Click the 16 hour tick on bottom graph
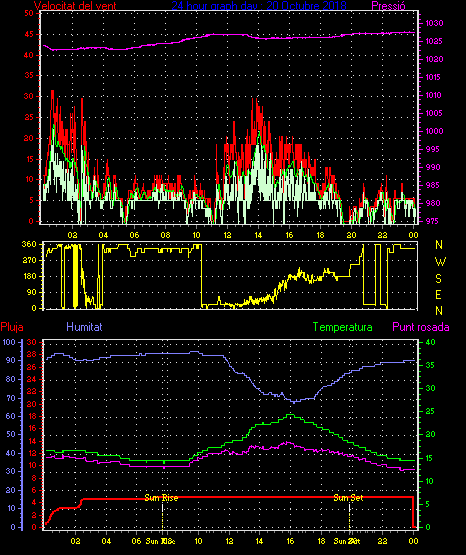Screen dimensions: 466x555 pyautogui.click(x=290, y=541)
